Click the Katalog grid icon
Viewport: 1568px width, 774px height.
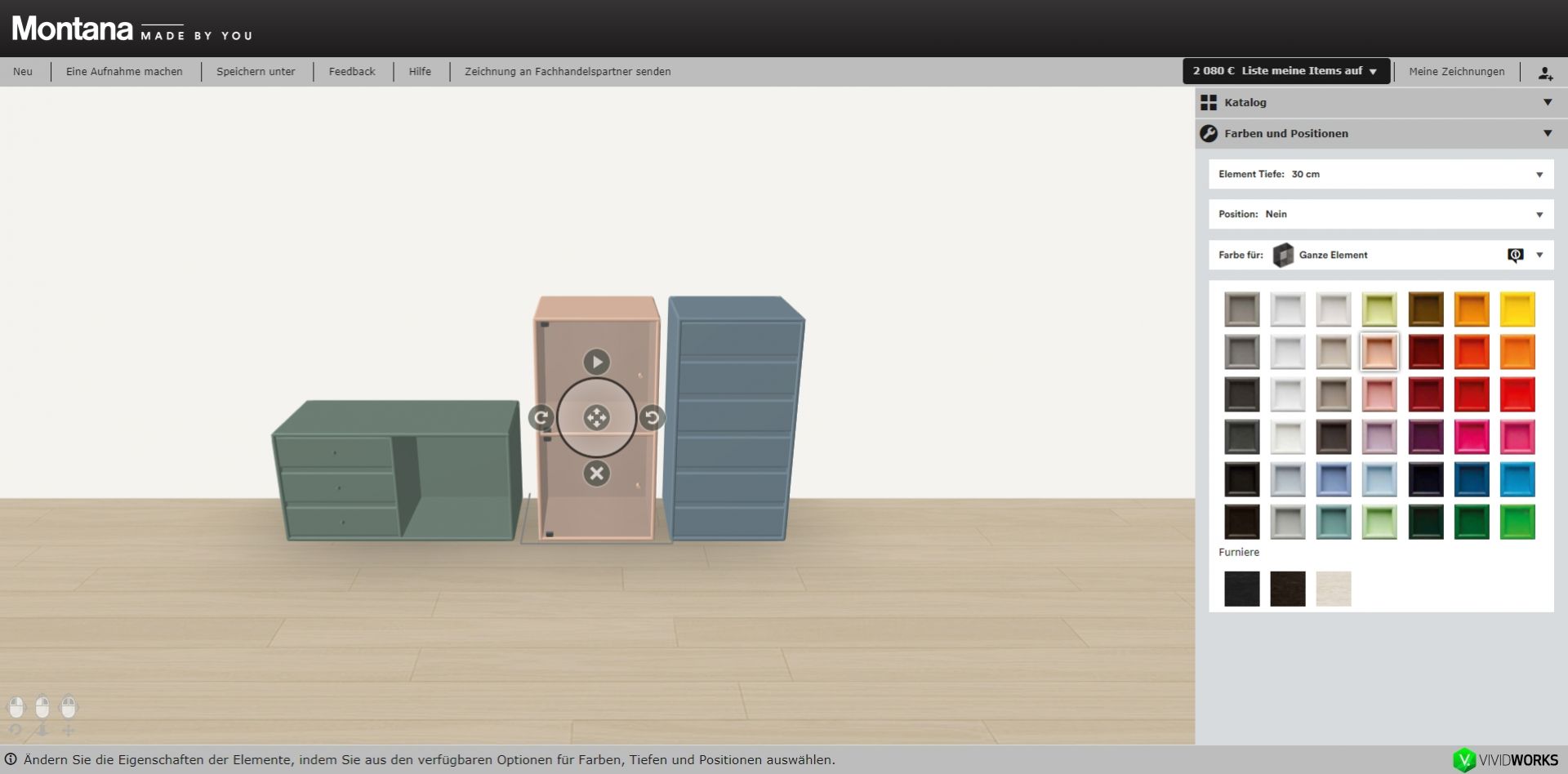tap(1209, 103)
